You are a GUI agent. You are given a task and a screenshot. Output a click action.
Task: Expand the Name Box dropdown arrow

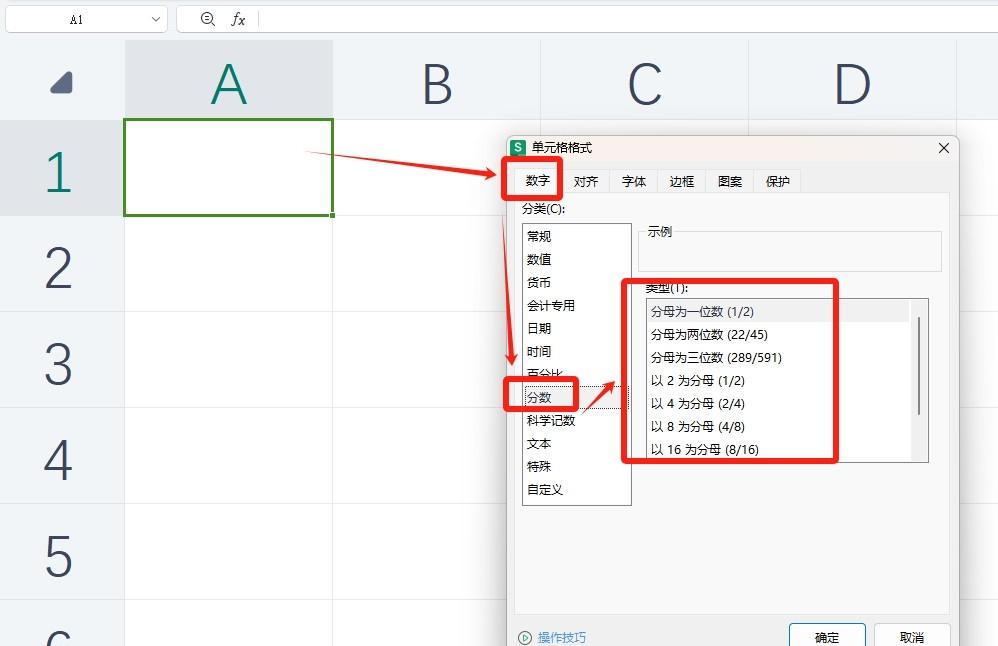pyautogui.click(x=156, y=20)
